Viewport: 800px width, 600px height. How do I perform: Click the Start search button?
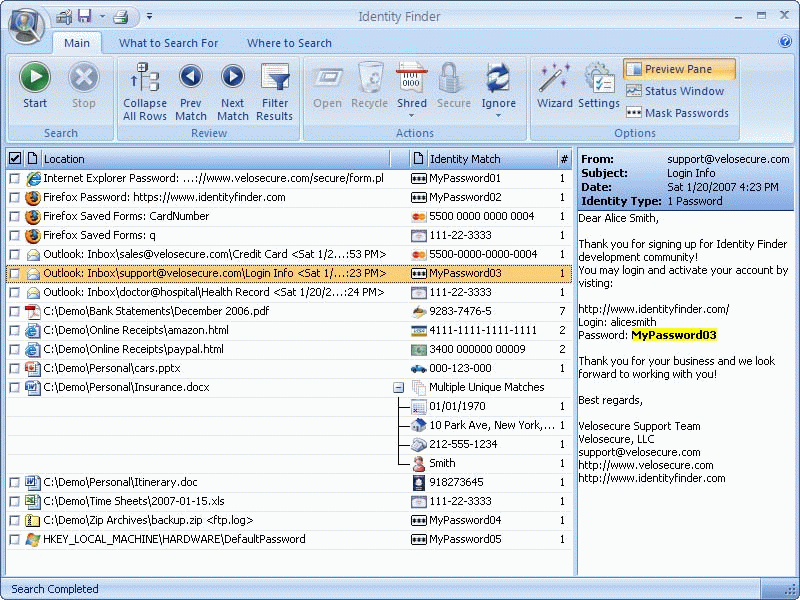click(x=35, y=85)
